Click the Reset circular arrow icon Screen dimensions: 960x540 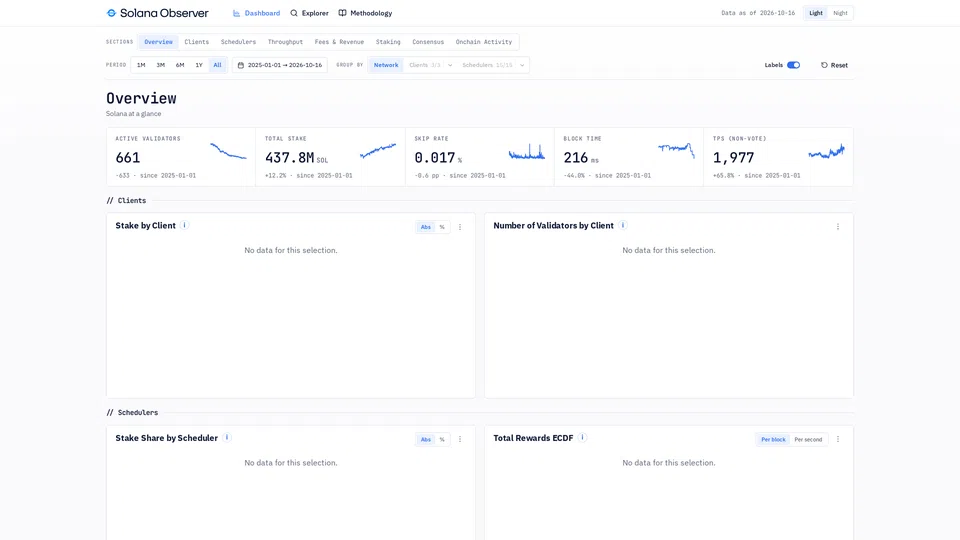[824, 65]
